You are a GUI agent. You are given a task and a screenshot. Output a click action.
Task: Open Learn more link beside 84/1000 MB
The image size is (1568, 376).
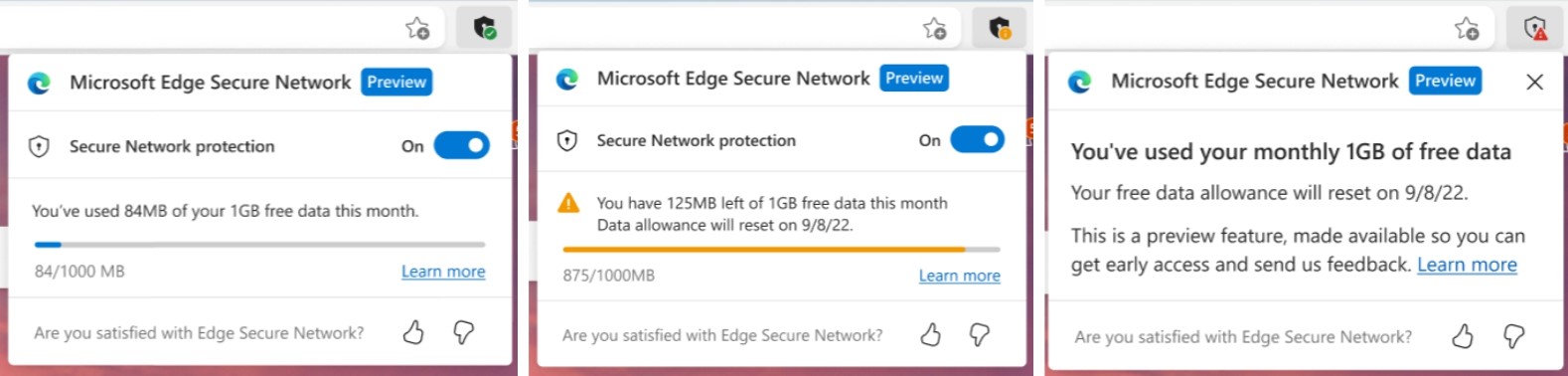[x=443, y=272]
